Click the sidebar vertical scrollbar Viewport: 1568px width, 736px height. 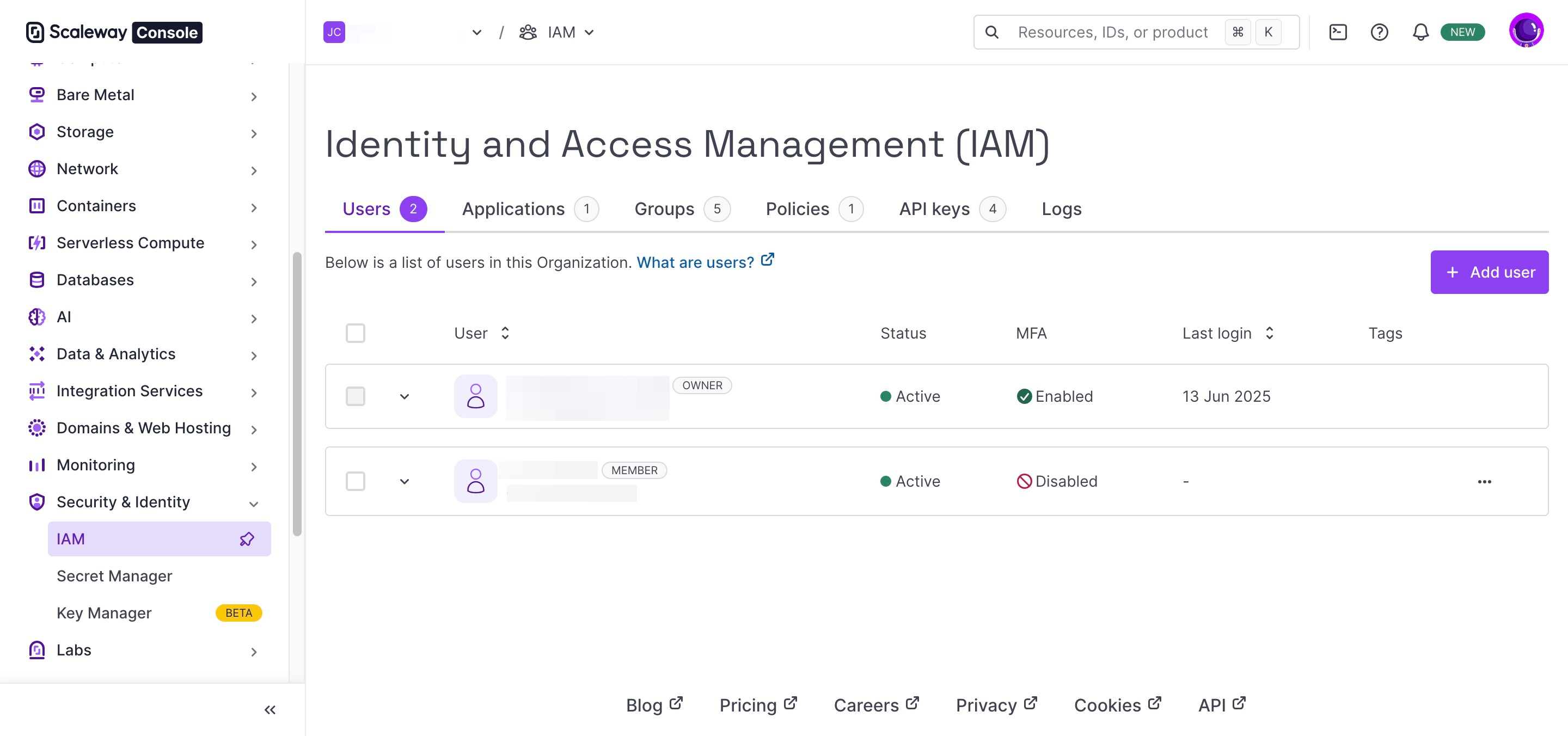[297, 394]
